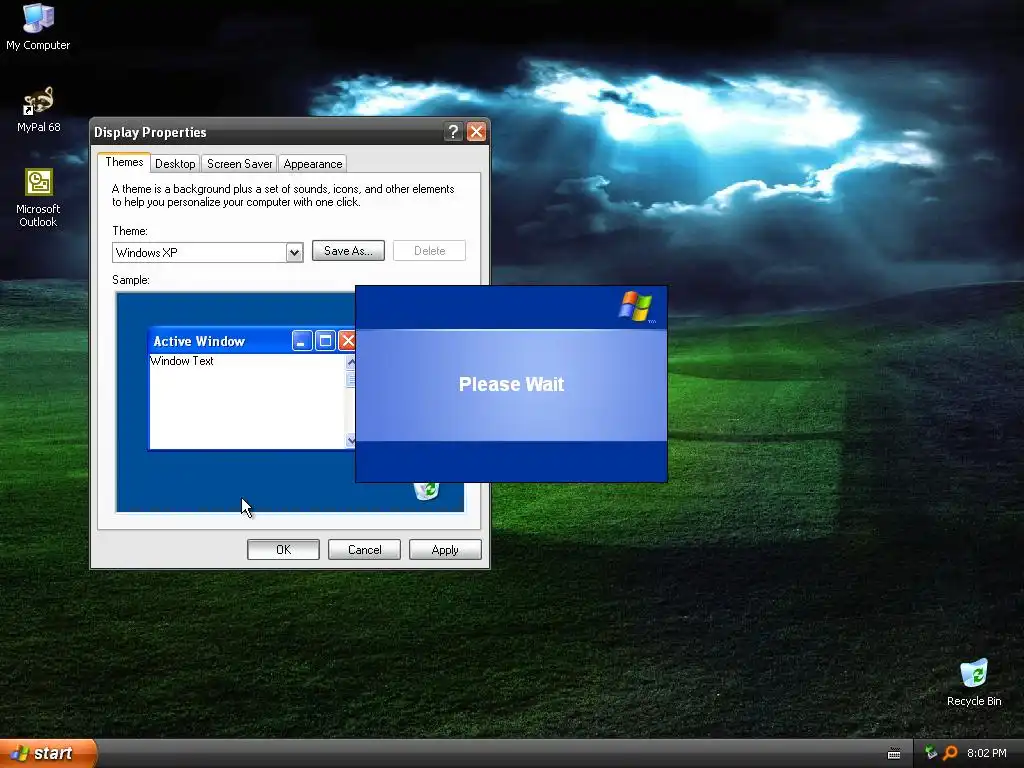Expand the Theme dropdown arrow

point(295,253)
